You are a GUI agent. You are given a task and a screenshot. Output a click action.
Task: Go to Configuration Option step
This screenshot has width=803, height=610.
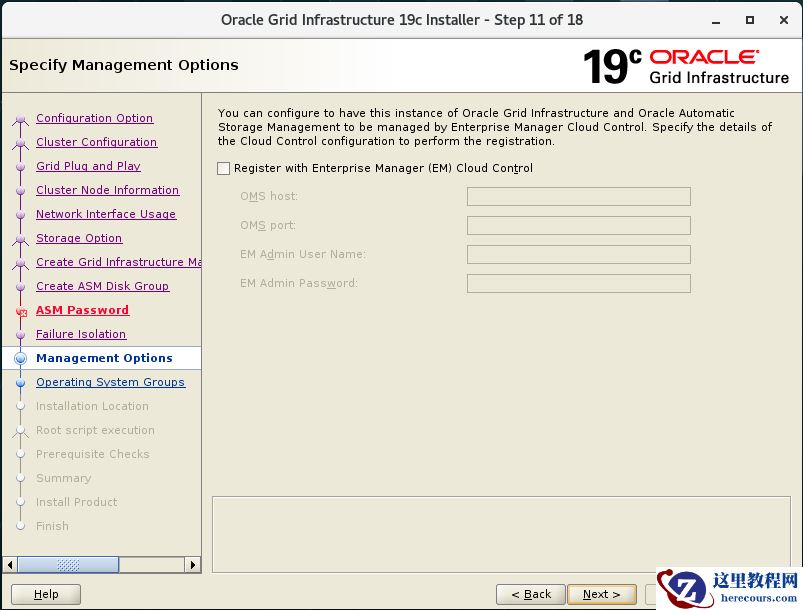(94, 118)
